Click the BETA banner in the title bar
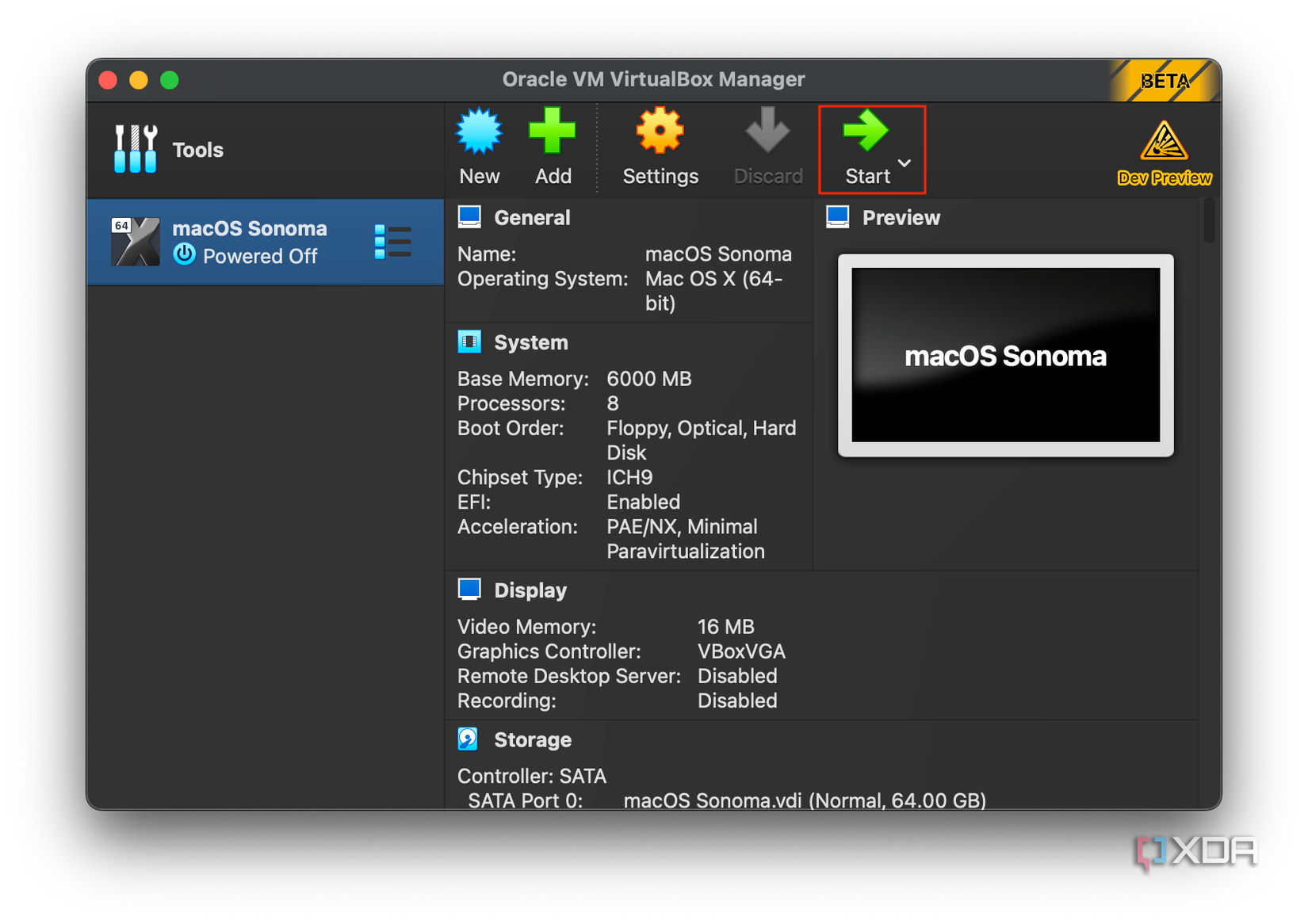1308x924 pixels. click(x=1165, y=80)
